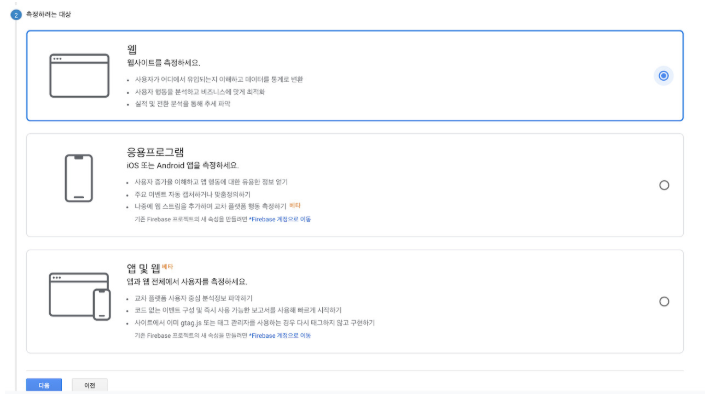Screen dimensions: 715x401
Task: Click the orange 베타 badge in 응용프로그램 card
Action: [x=295, y=206]
